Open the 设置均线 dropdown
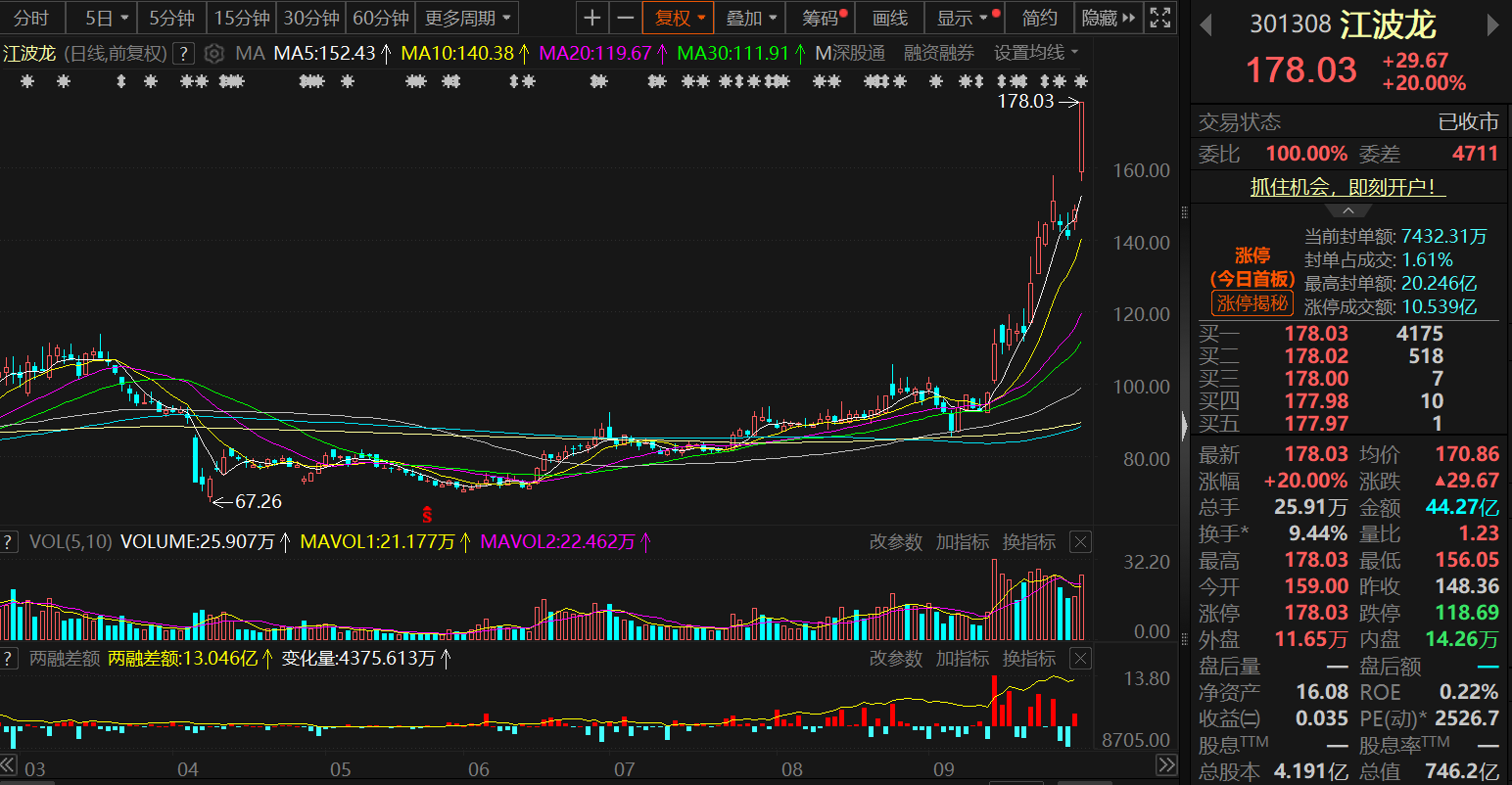Screen dimensions: 1512x785 tap(1036, 53)
